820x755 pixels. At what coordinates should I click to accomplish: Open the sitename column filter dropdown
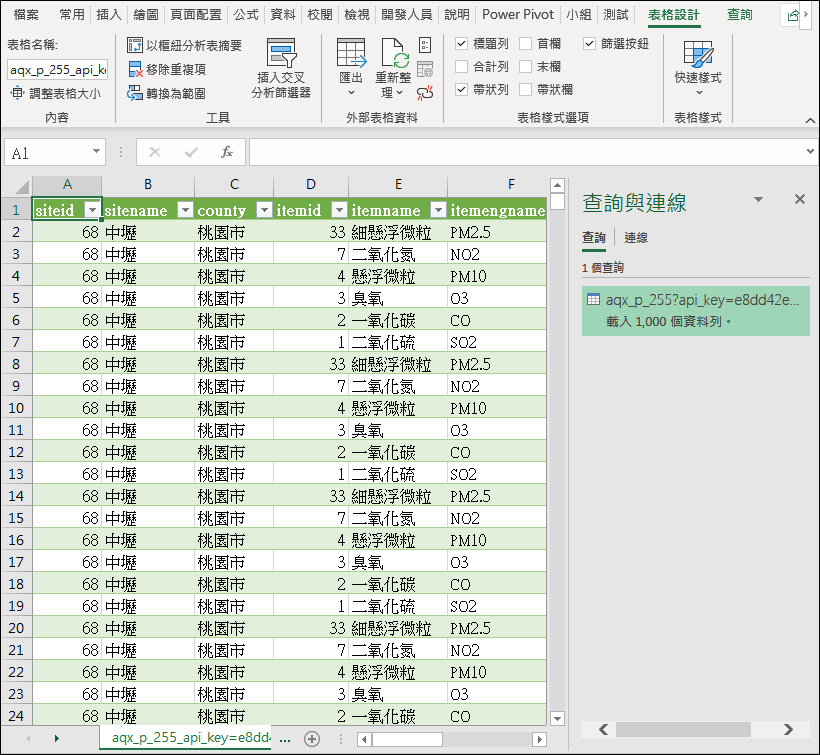(x=185, y=210)
